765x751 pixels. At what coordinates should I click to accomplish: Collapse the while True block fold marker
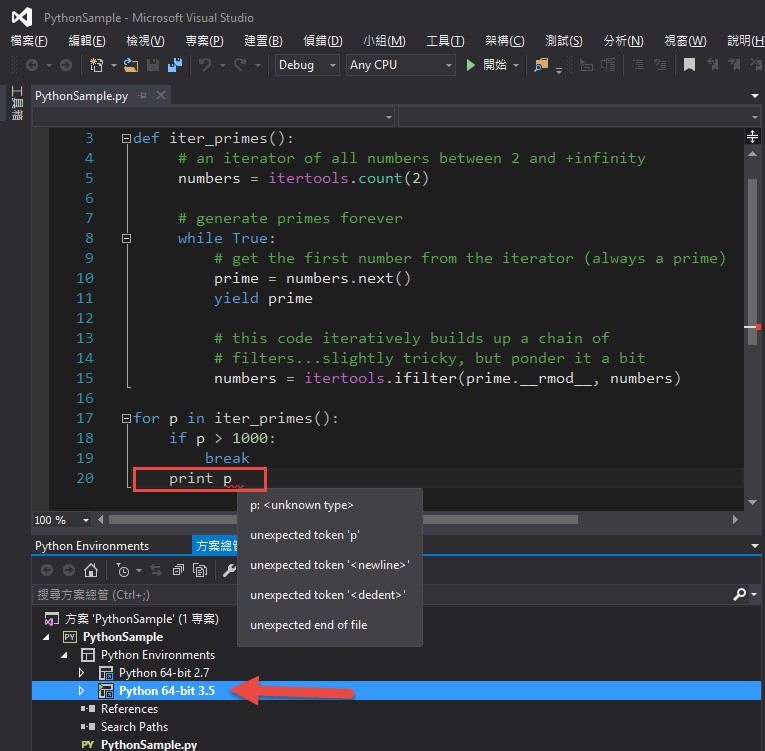pyautogui.click(x=126, y=239)
